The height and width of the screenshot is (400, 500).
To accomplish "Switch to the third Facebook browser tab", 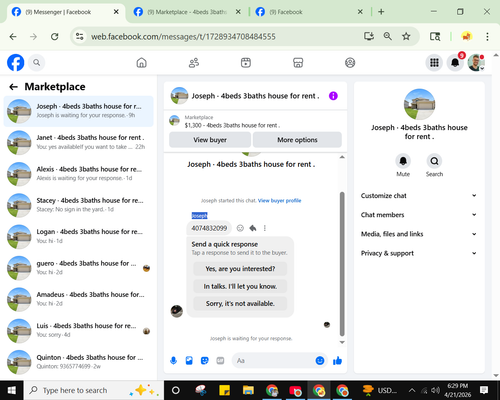I will coord(308,12).
